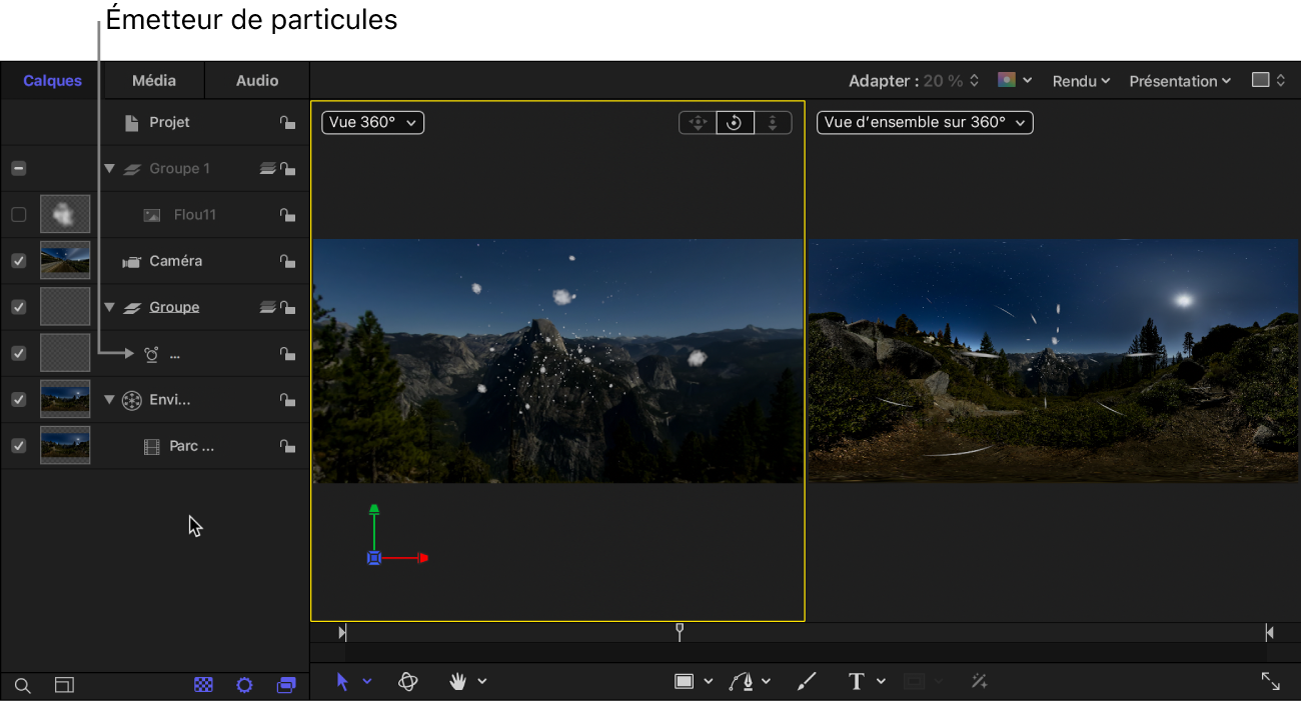
Task: Switch to the Audio tab
Action: click(x=257, y=80)
